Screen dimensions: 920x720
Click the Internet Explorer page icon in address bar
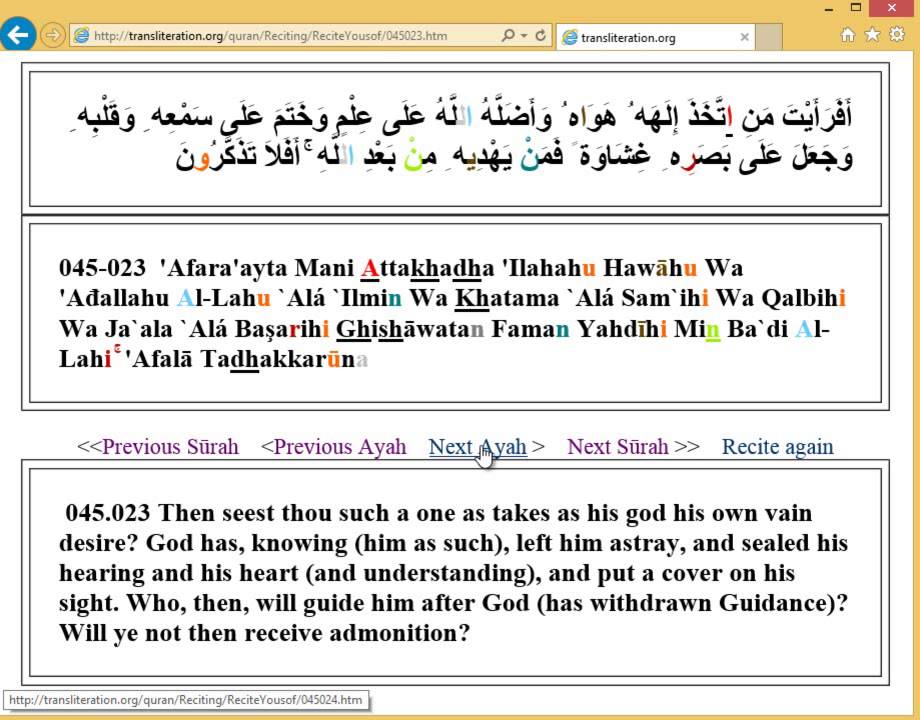pos(82,35)
